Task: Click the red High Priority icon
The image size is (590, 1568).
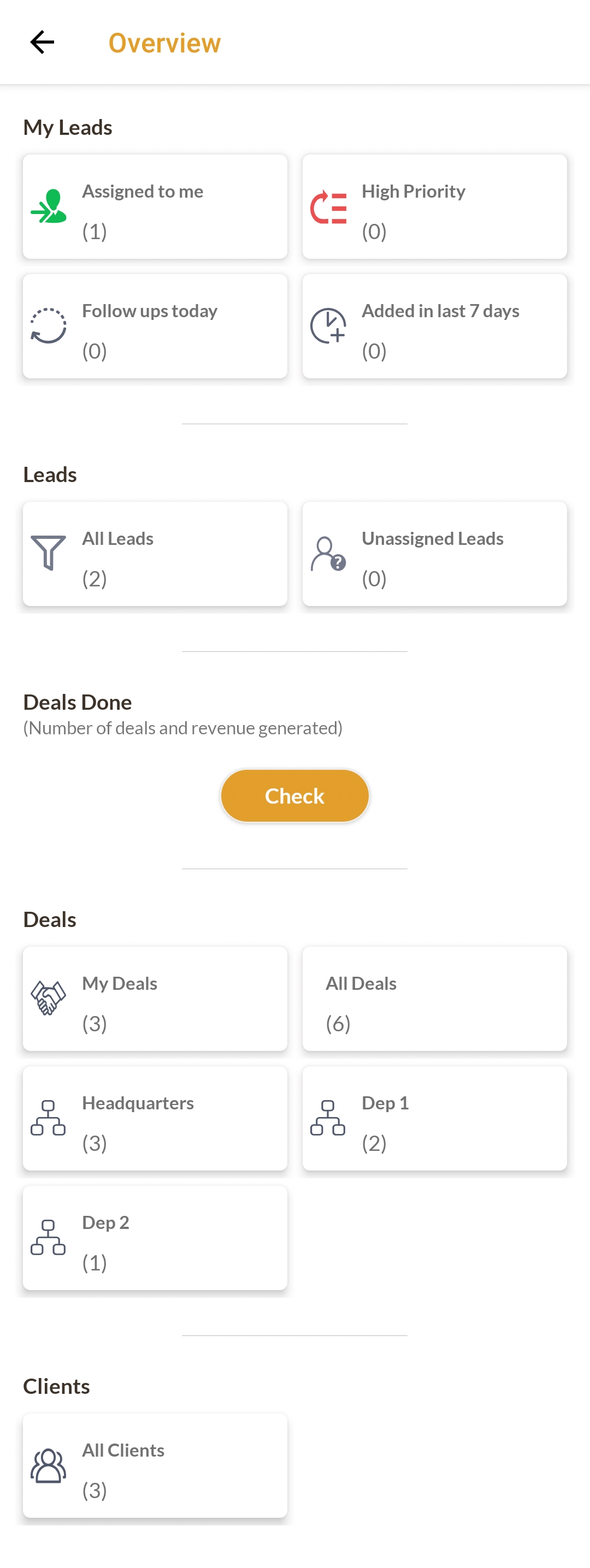Action: (328, 207)
